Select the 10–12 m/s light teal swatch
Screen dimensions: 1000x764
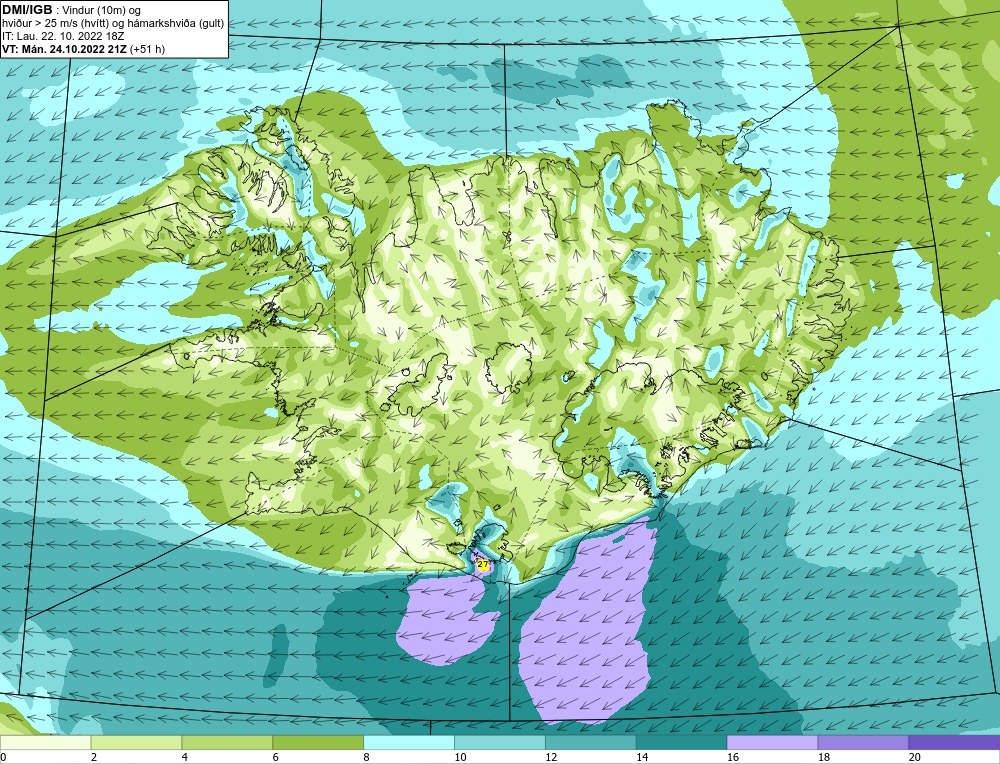point(499,743)
